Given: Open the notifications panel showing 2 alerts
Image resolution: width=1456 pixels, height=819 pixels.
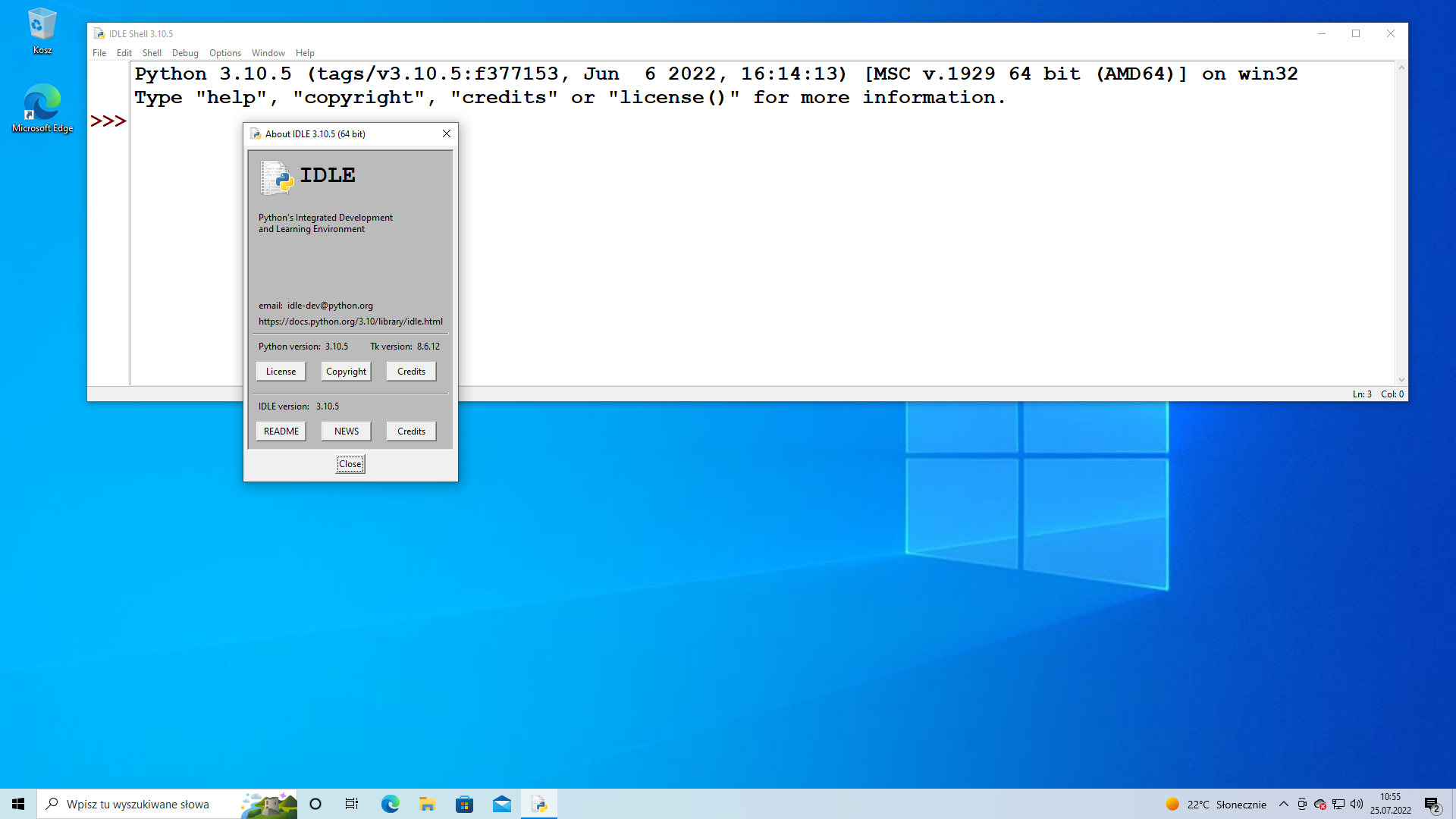Looking at the screenshot, I should 1432,804.
